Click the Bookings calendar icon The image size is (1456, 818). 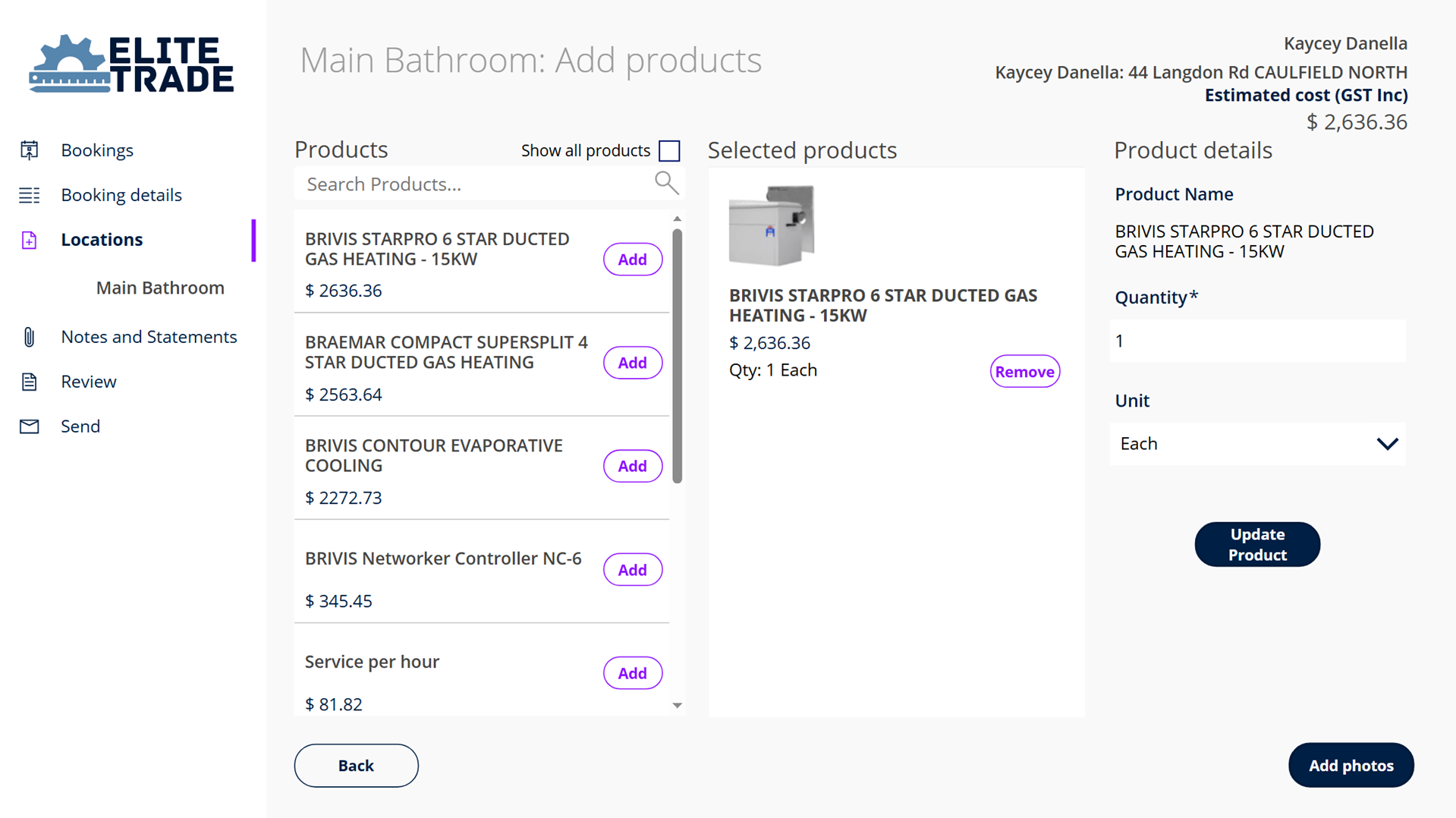[29, 150]
